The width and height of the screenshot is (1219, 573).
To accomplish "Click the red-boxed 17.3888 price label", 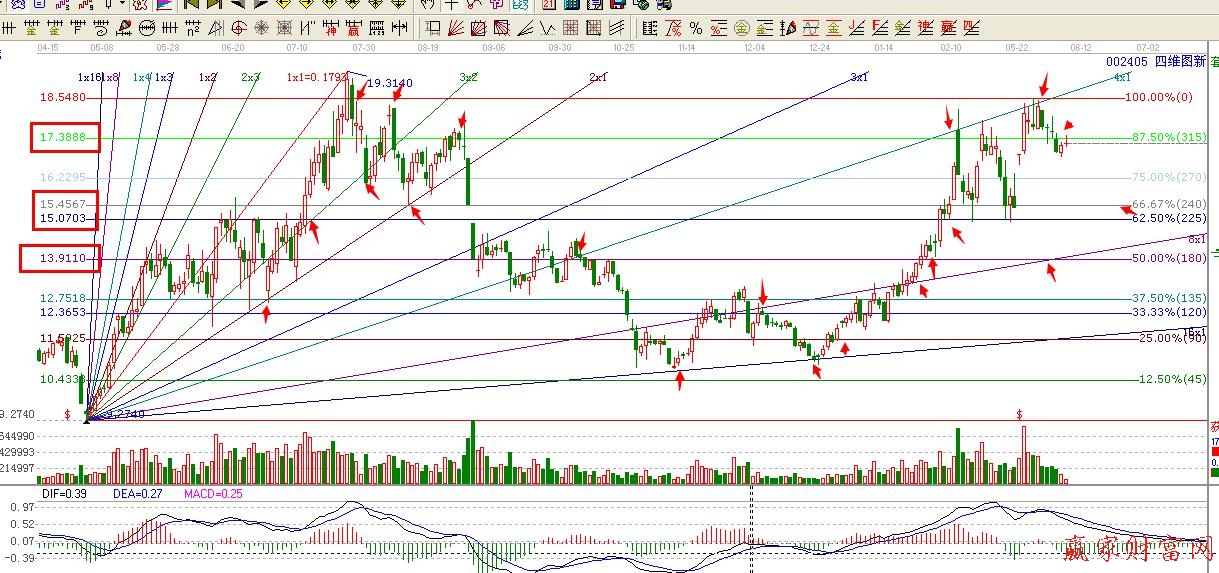I will [62, 137].
